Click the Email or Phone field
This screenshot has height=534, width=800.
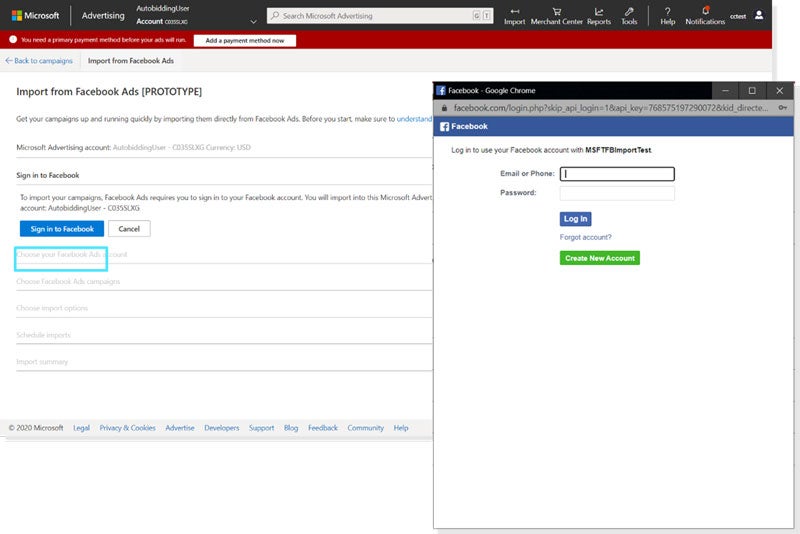coord(617,174)
